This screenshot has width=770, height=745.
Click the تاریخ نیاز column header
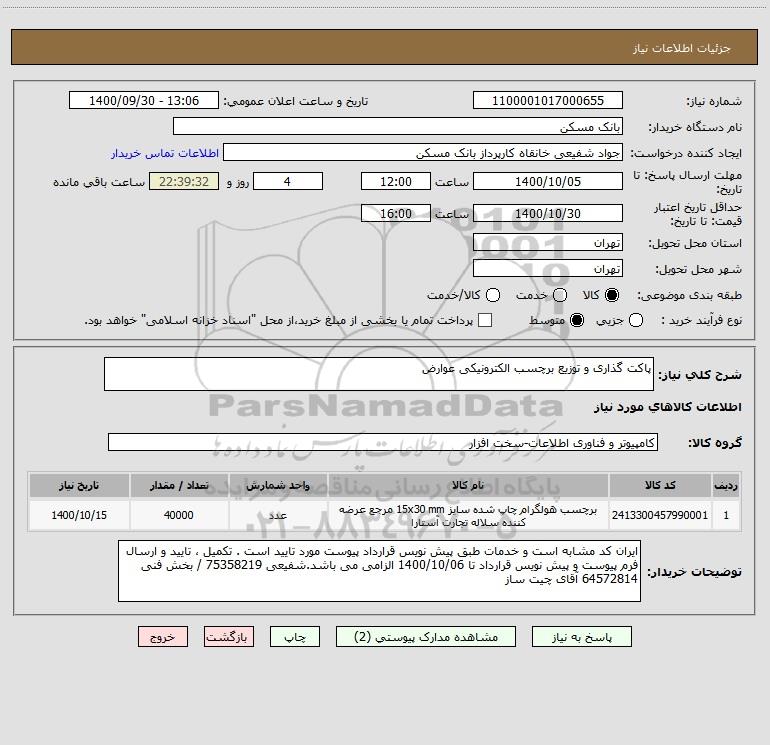click(x=79, y=485)
